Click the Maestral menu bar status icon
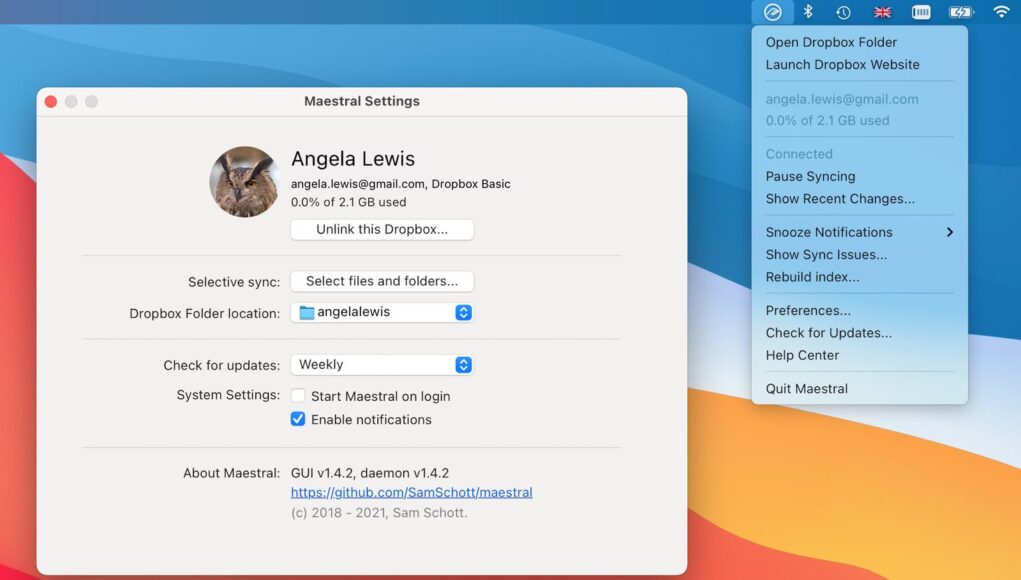Screen dimensions: 1021x580 click(x=772, y=12)
